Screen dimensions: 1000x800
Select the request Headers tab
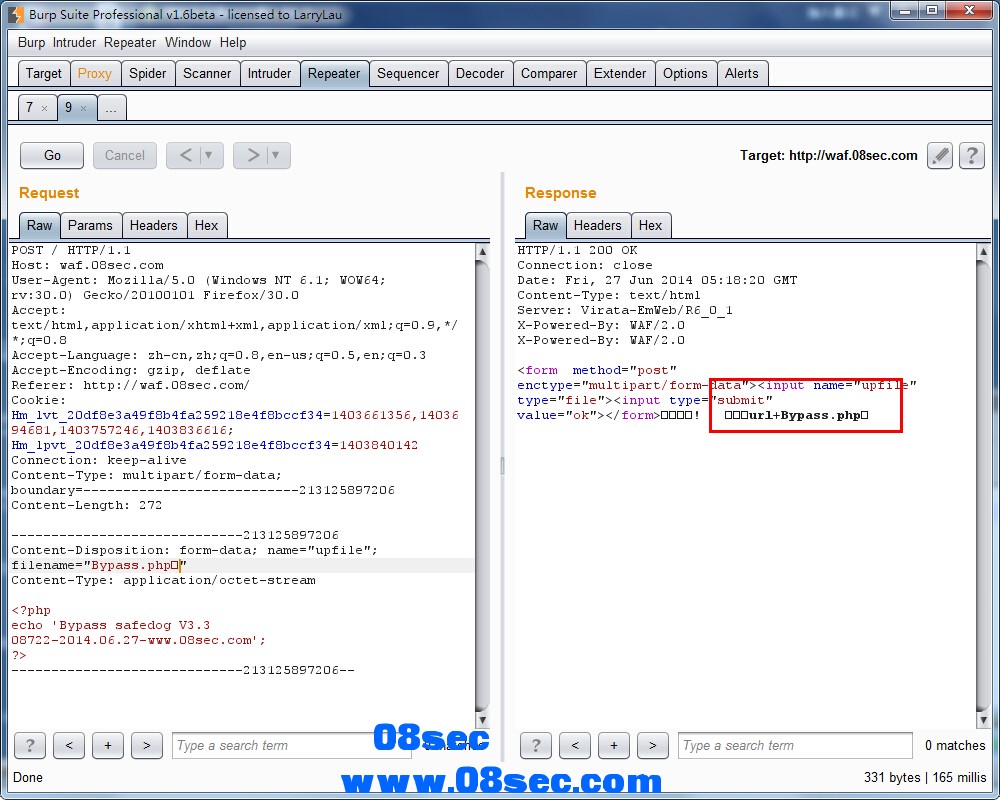tap(154, 225)
